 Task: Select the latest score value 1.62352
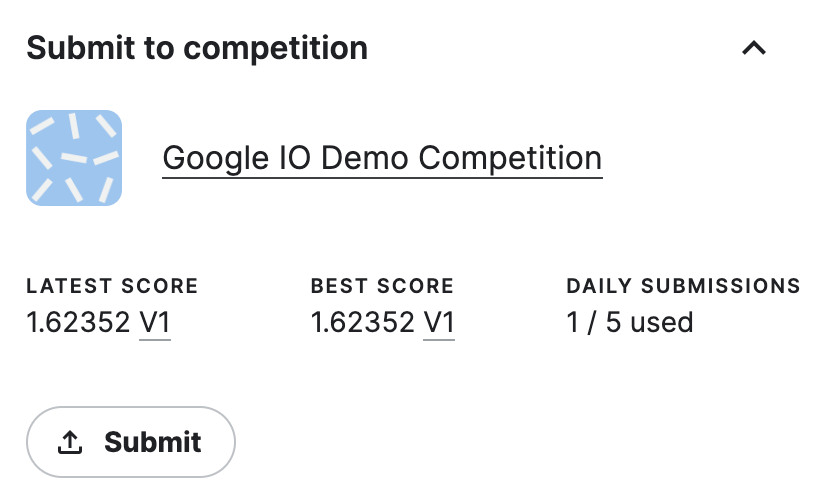click(78, 322)
